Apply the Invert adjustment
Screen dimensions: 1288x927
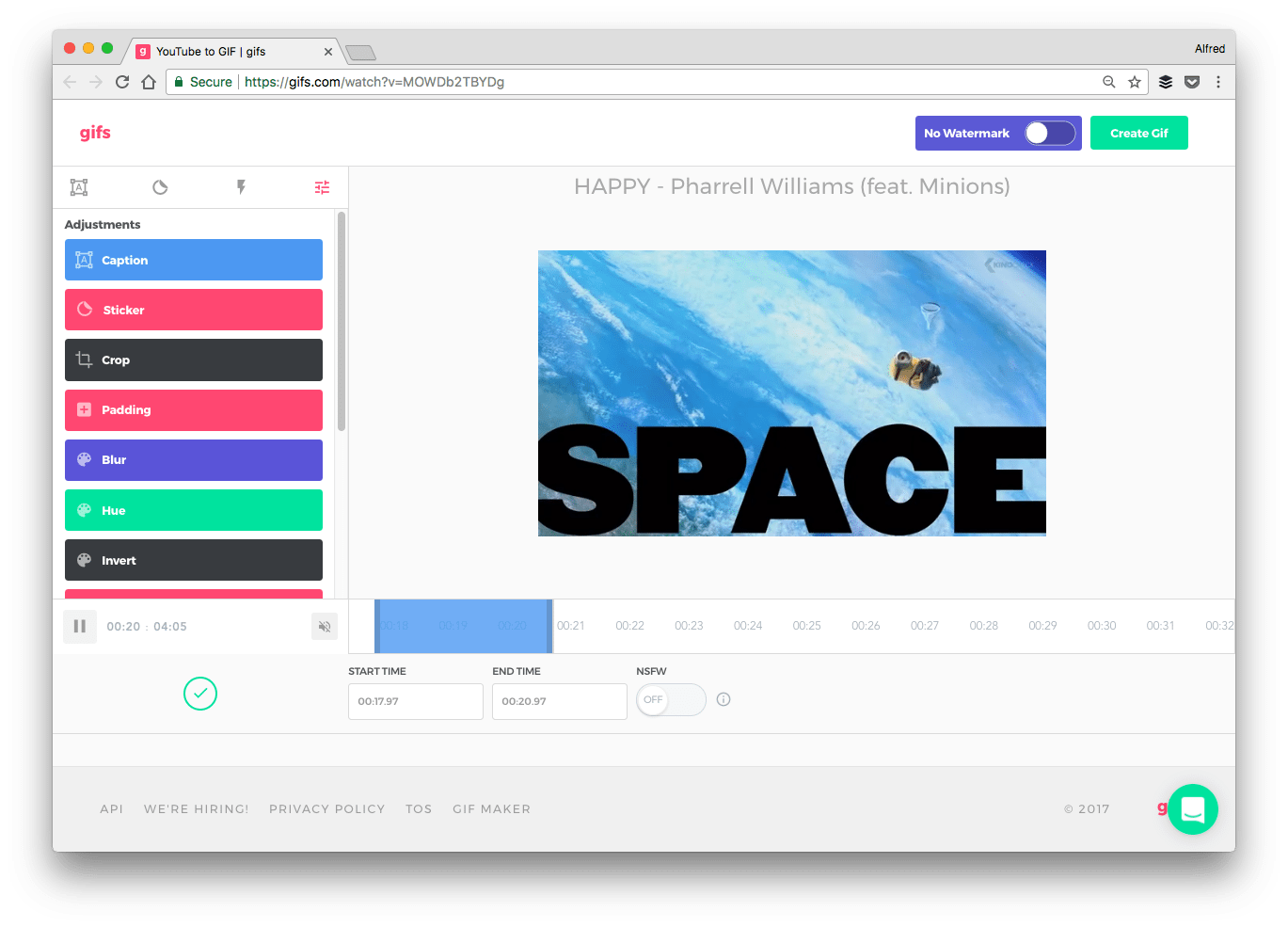194,560
